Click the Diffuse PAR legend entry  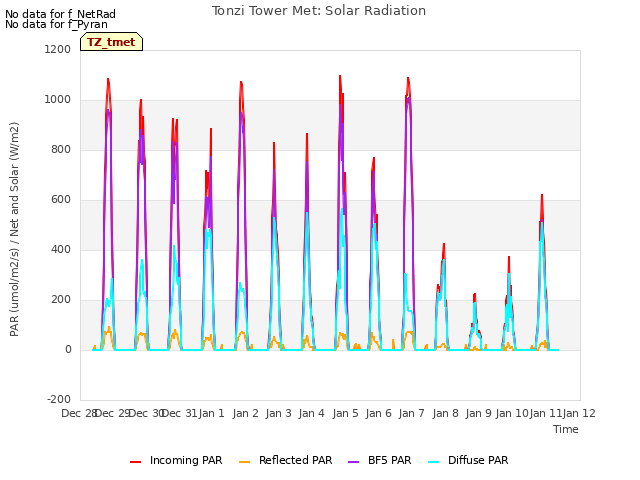468,460
